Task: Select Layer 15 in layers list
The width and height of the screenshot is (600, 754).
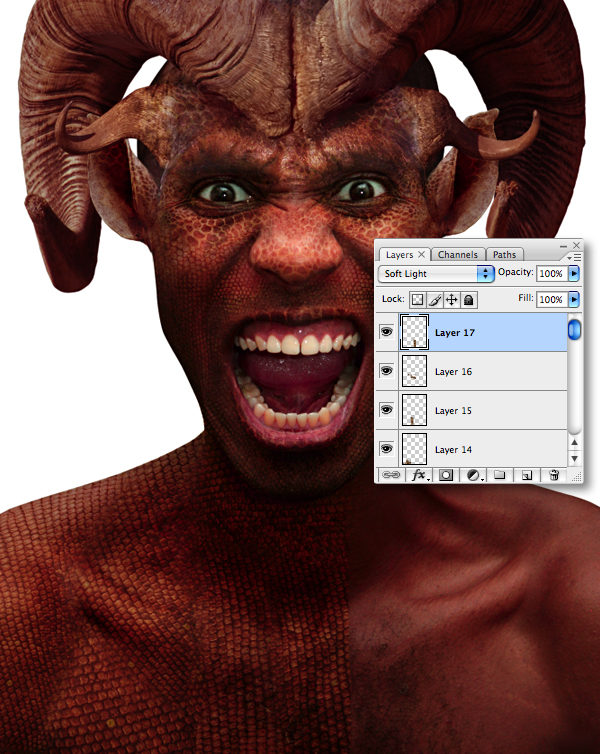Action: [x=483, y=410]
